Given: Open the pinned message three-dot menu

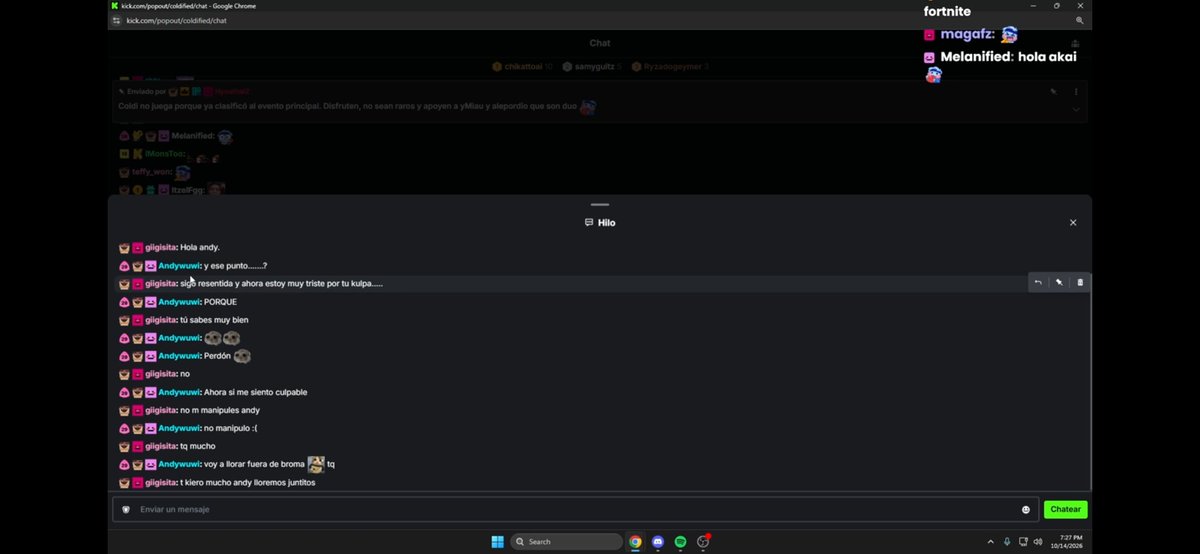Looking at the screenshot, I should tap(1076, 91).
